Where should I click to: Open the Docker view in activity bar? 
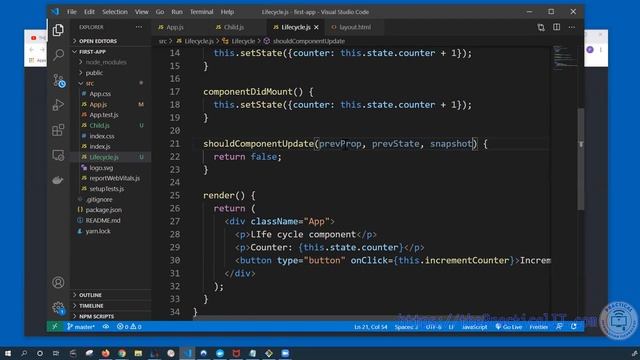(58, 180)
